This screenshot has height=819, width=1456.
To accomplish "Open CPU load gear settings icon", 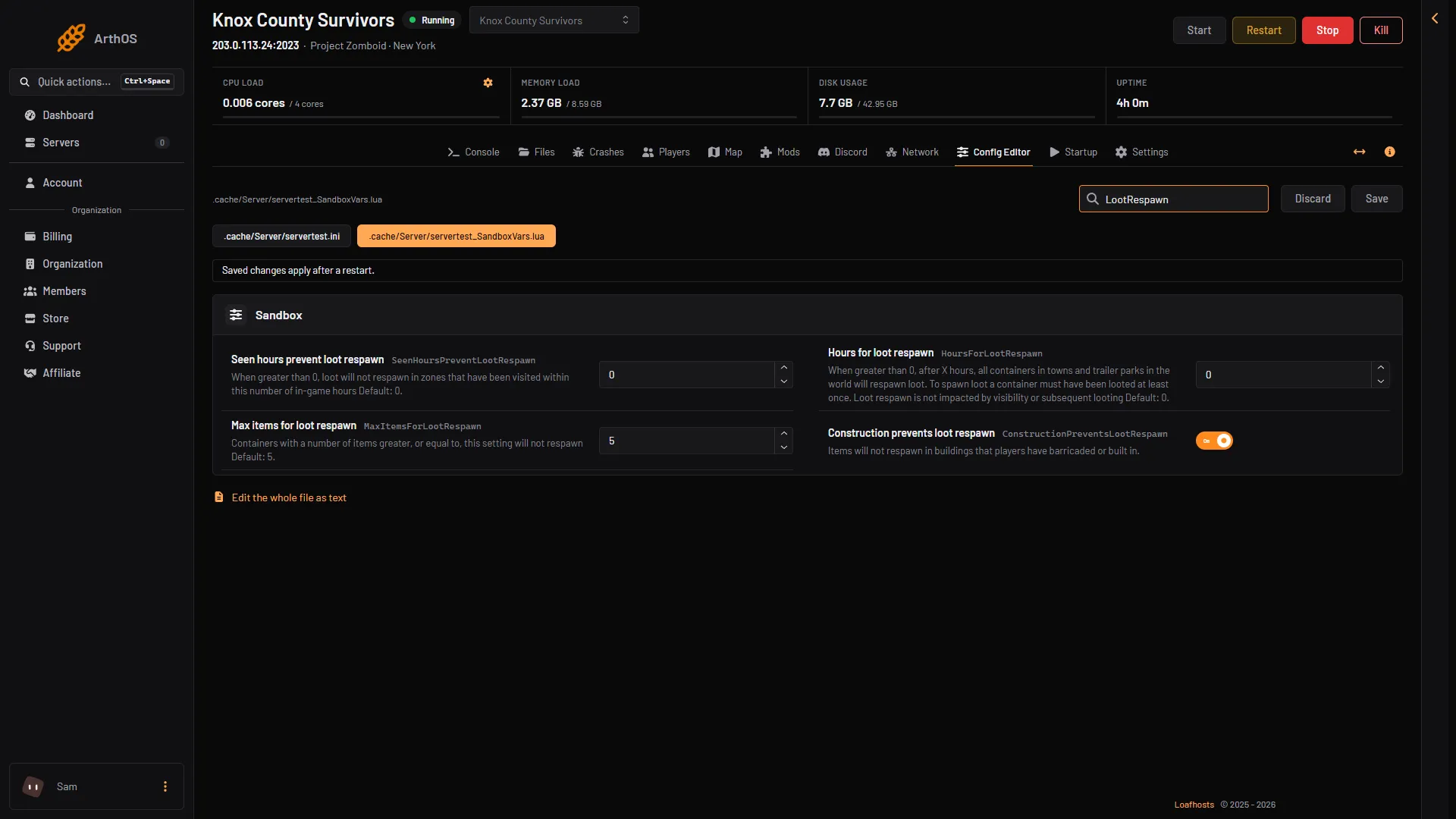I will 488,83.
